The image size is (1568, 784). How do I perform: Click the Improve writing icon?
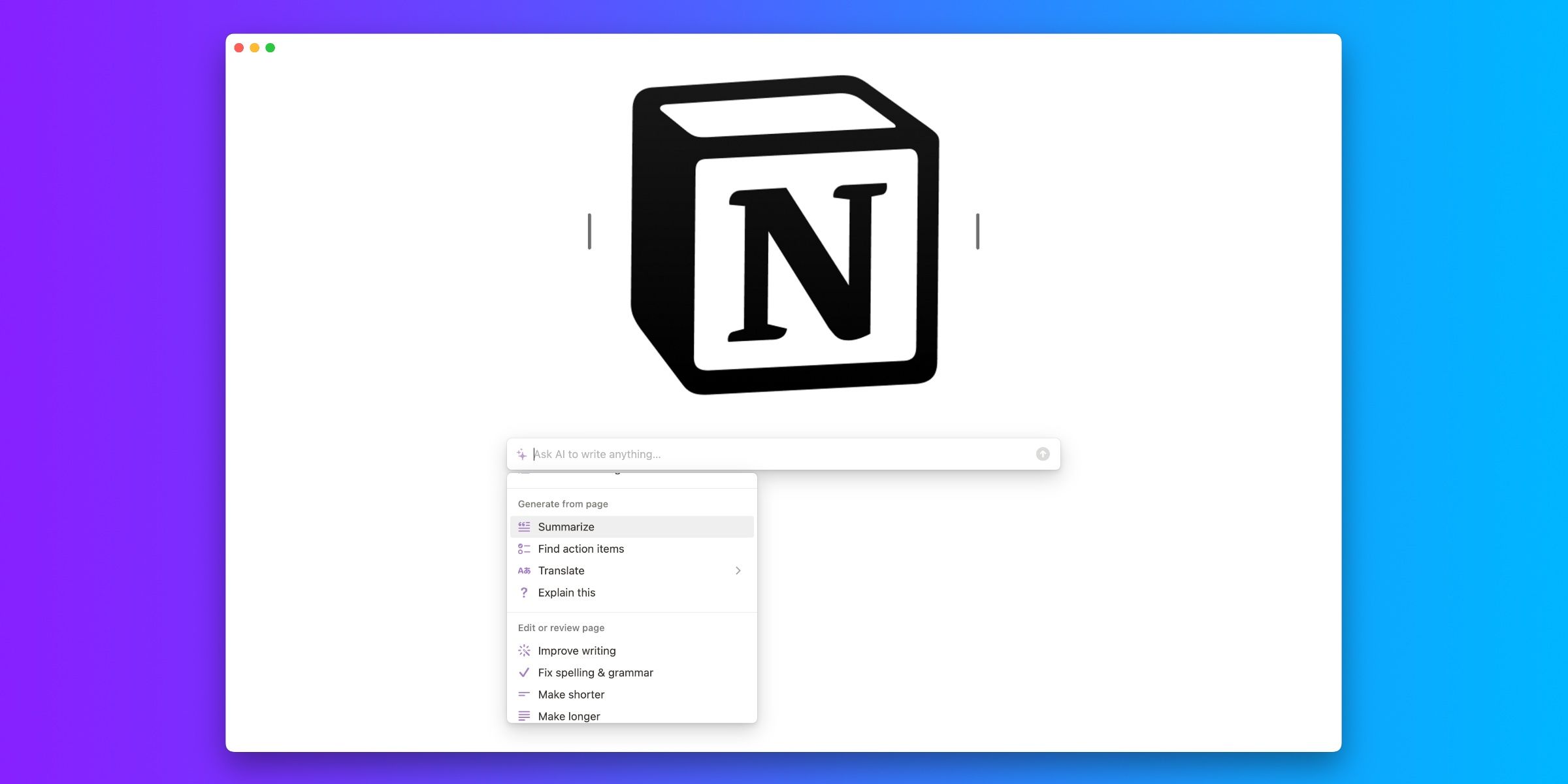(524, 650)
